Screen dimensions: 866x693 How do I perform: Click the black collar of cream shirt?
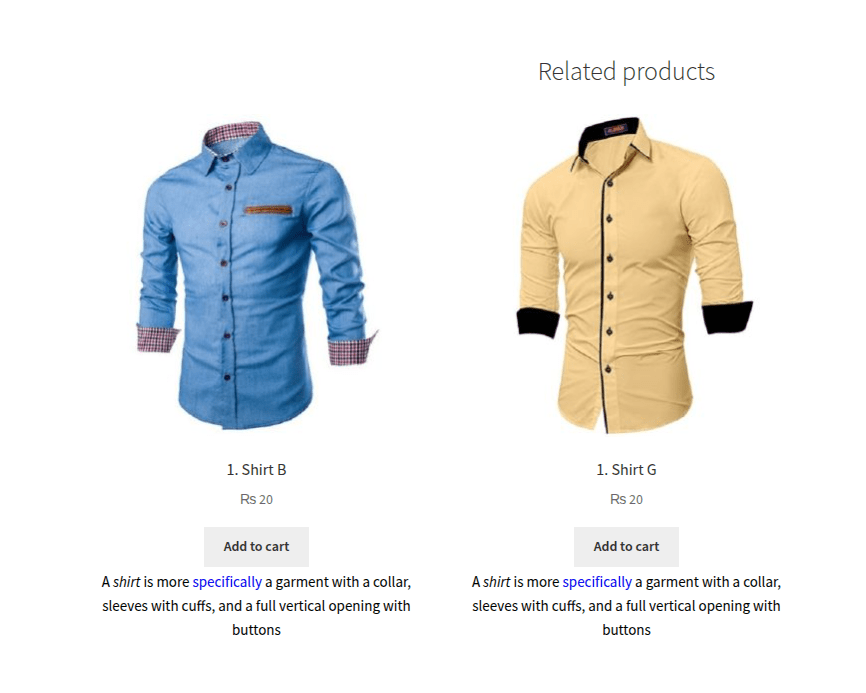pos(608,133)
